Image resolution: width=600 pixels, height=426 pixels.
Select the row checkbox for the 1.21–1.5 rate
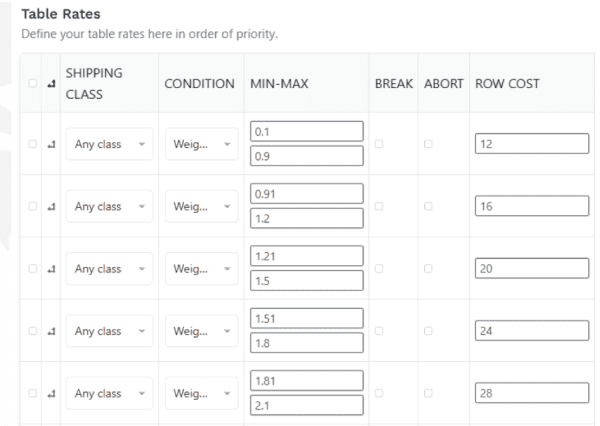coord(33,269)
